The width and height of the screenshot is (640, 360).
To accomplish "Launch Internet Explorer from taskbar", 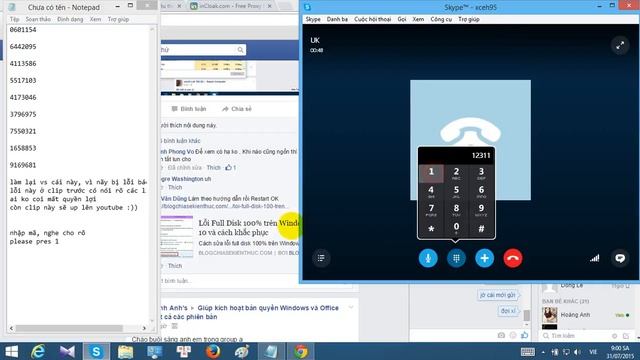I will pyautogui.click(x=38, y=351).
